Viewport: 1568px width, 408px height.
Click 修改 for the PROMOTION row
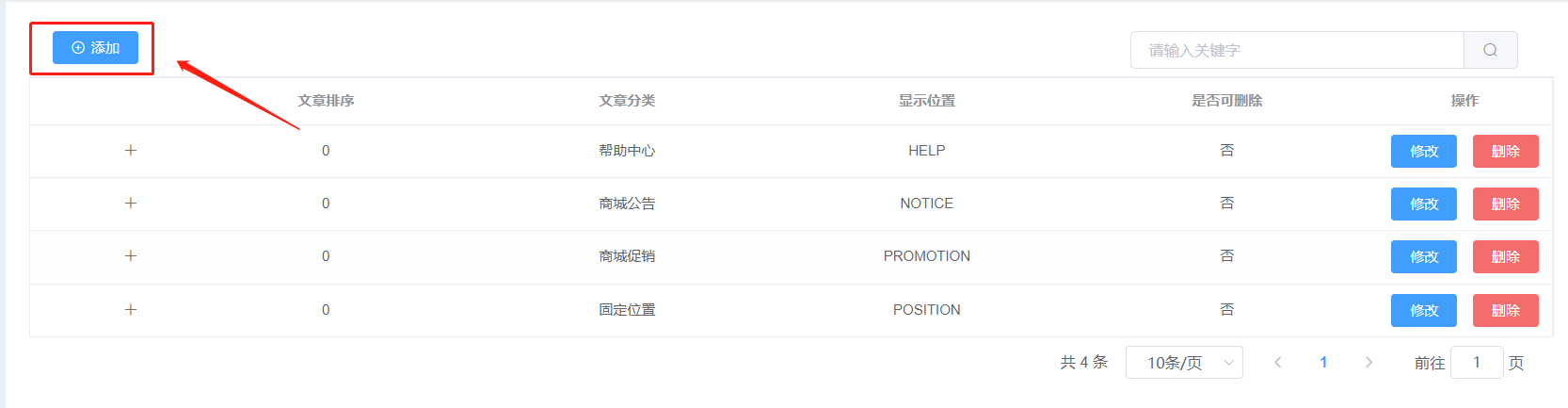tap(1423, 256)
